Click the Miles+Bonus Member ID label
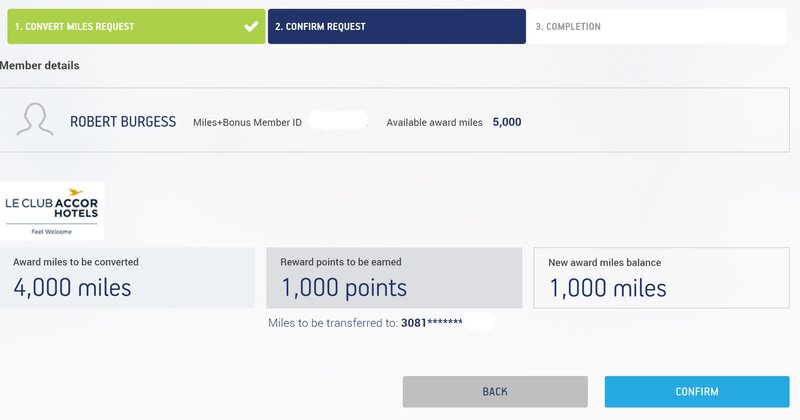Viewport: 800px width, 420px height. point(247,122)
